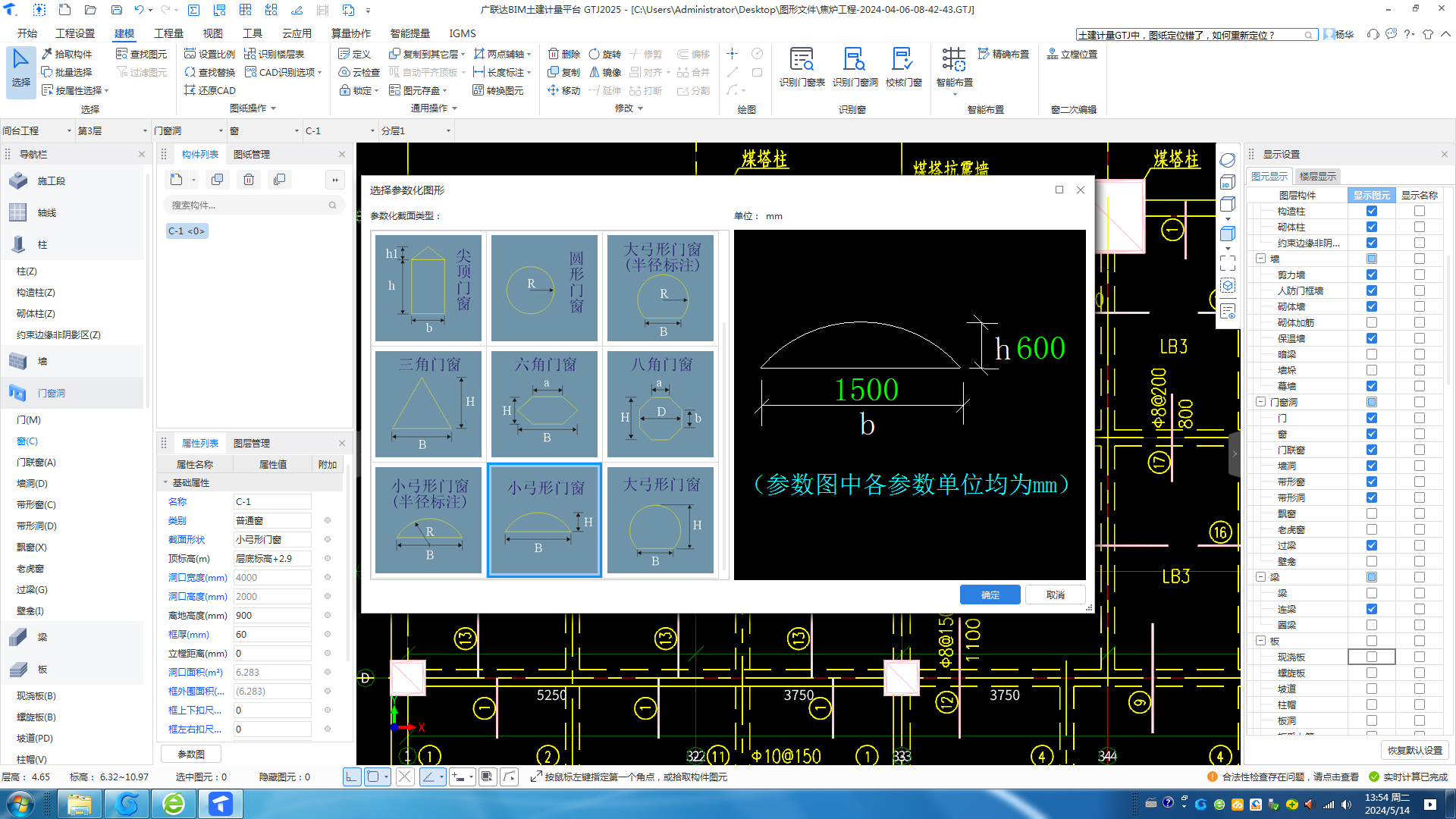Image resolution: width=1456 pixels, height=819 pixels.
Task: Click 智能布置 smart layout icon
Action: 954,67
